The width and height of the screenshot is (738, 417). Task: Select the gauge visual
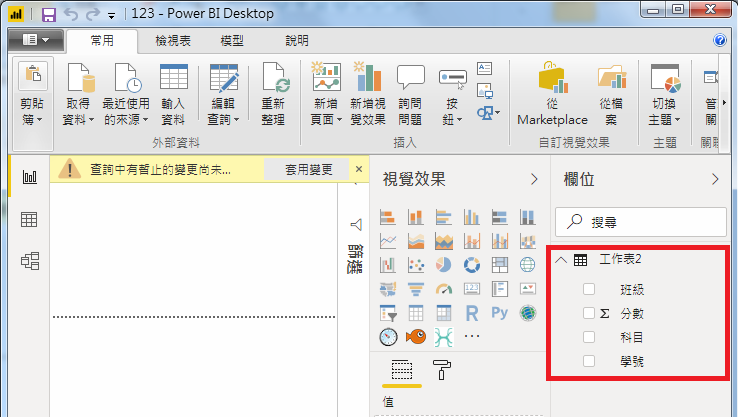(x=443, y=289)
